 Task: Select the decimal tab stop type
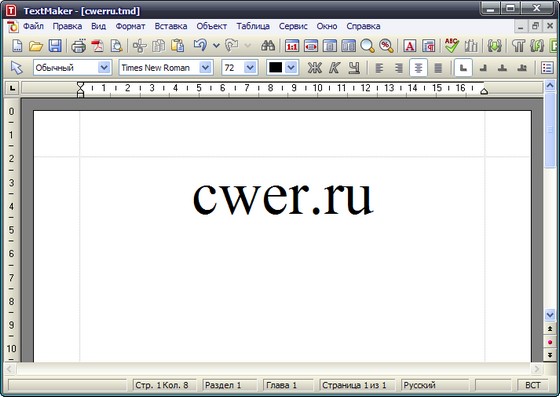pos(522,67)
